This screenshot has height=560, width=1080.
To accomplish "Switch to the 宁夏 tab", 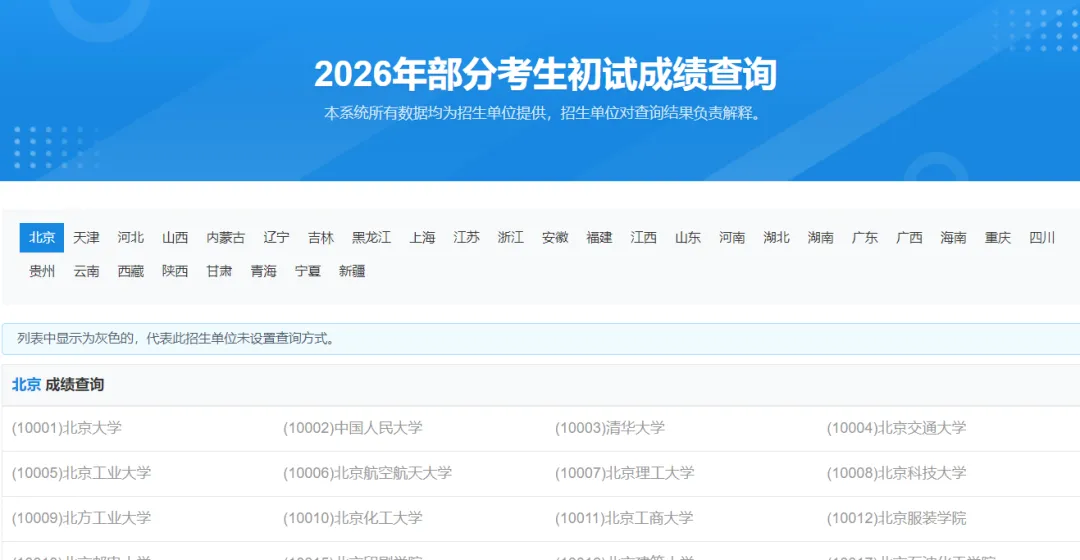I will [x=307, y=271].
